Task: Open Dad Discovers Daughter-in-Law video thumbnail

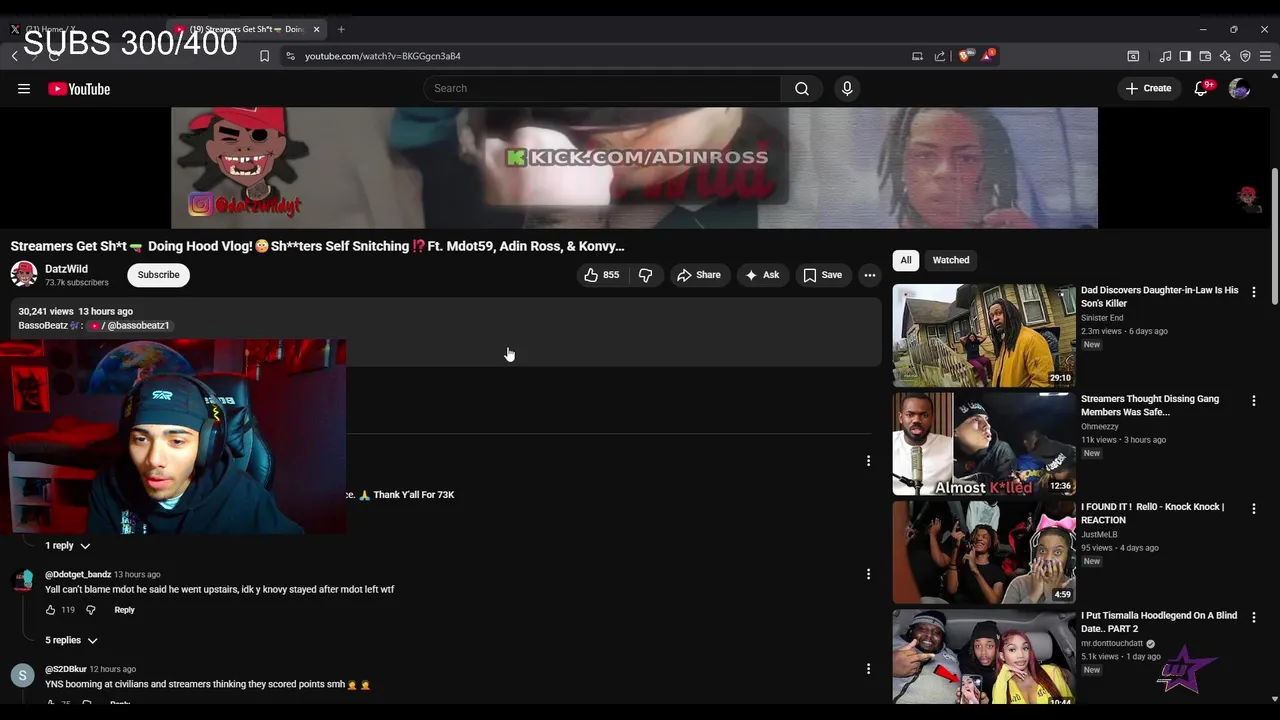Action: click(984, 336)
